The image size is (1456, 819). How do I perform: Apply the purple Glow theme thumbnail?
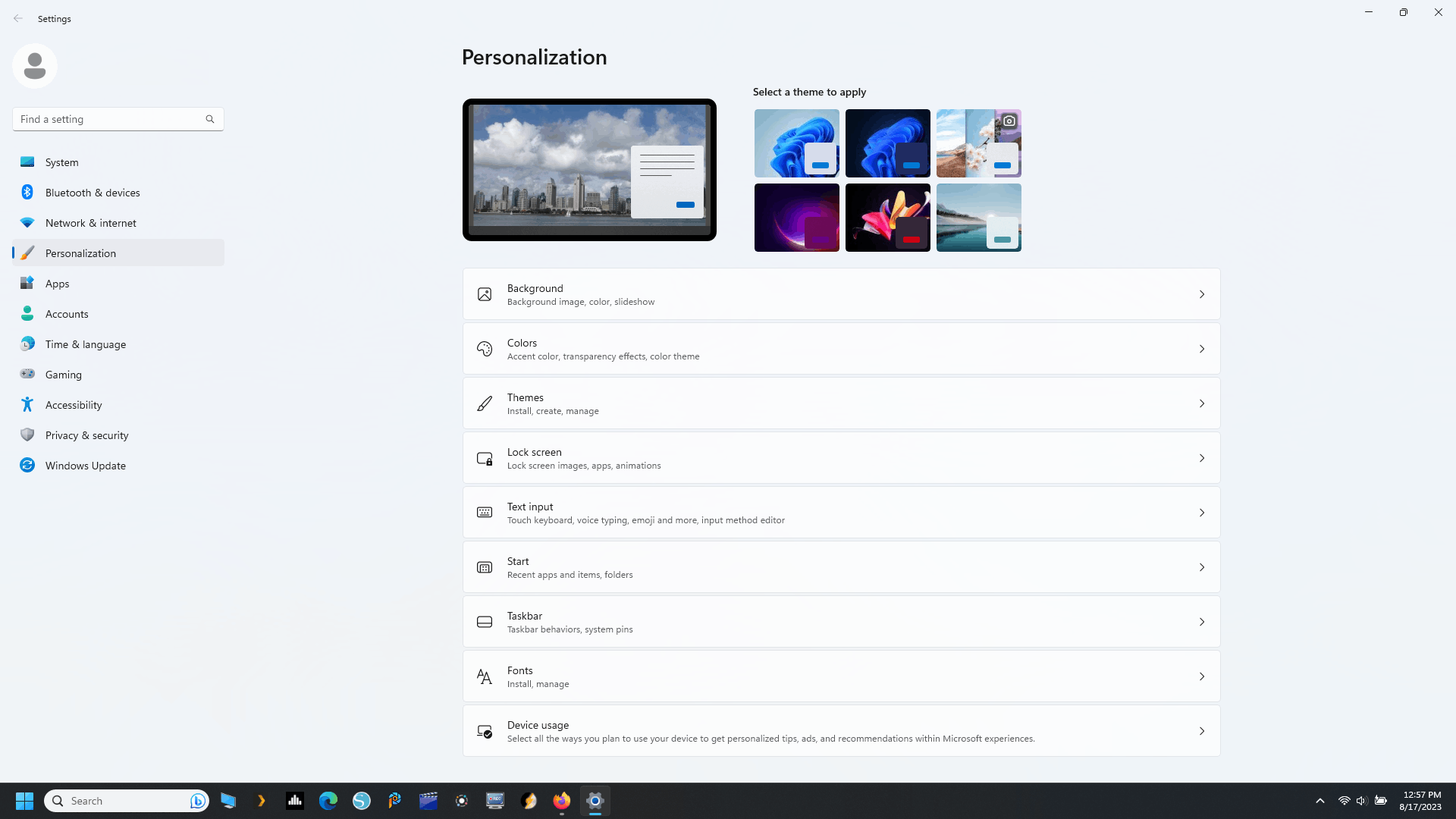click(796, 217)
